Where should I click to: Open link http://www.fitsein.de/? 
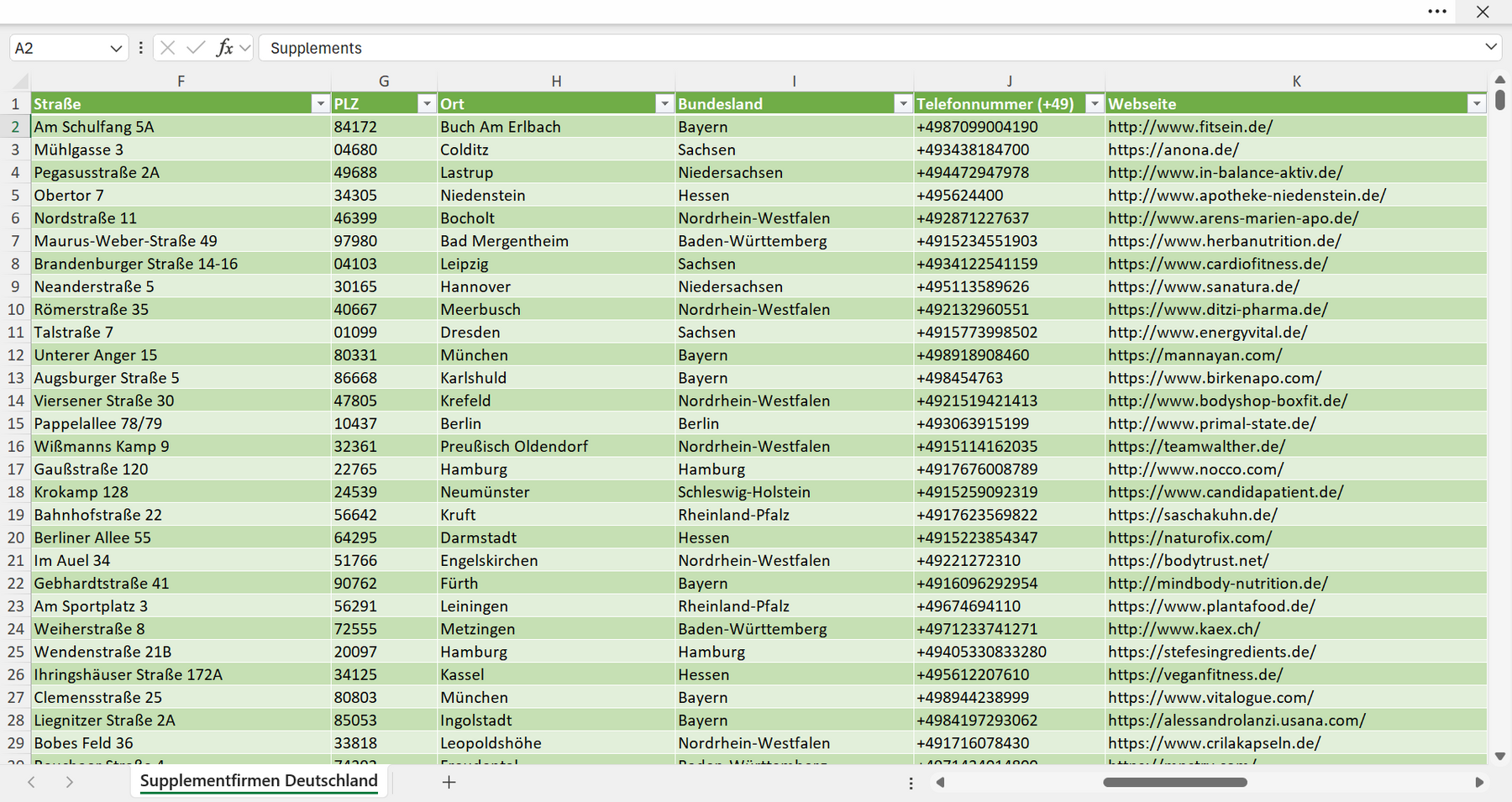coord(1190,127)
